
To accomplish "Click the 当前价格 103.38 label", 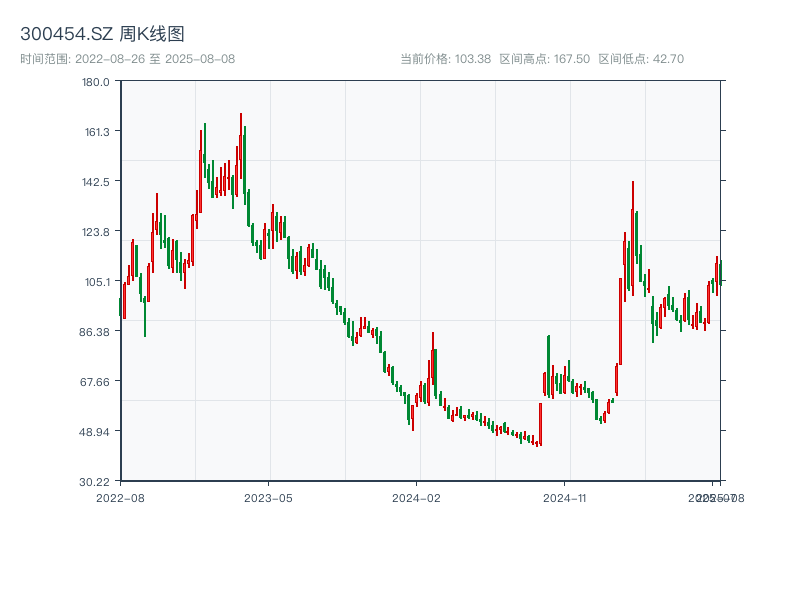I will pos(445,59).
